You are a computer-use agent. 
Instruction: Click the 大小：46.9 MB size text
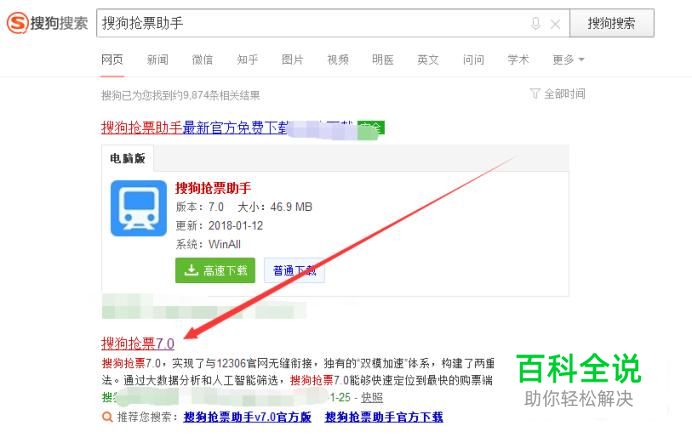(x=275, y=207)
